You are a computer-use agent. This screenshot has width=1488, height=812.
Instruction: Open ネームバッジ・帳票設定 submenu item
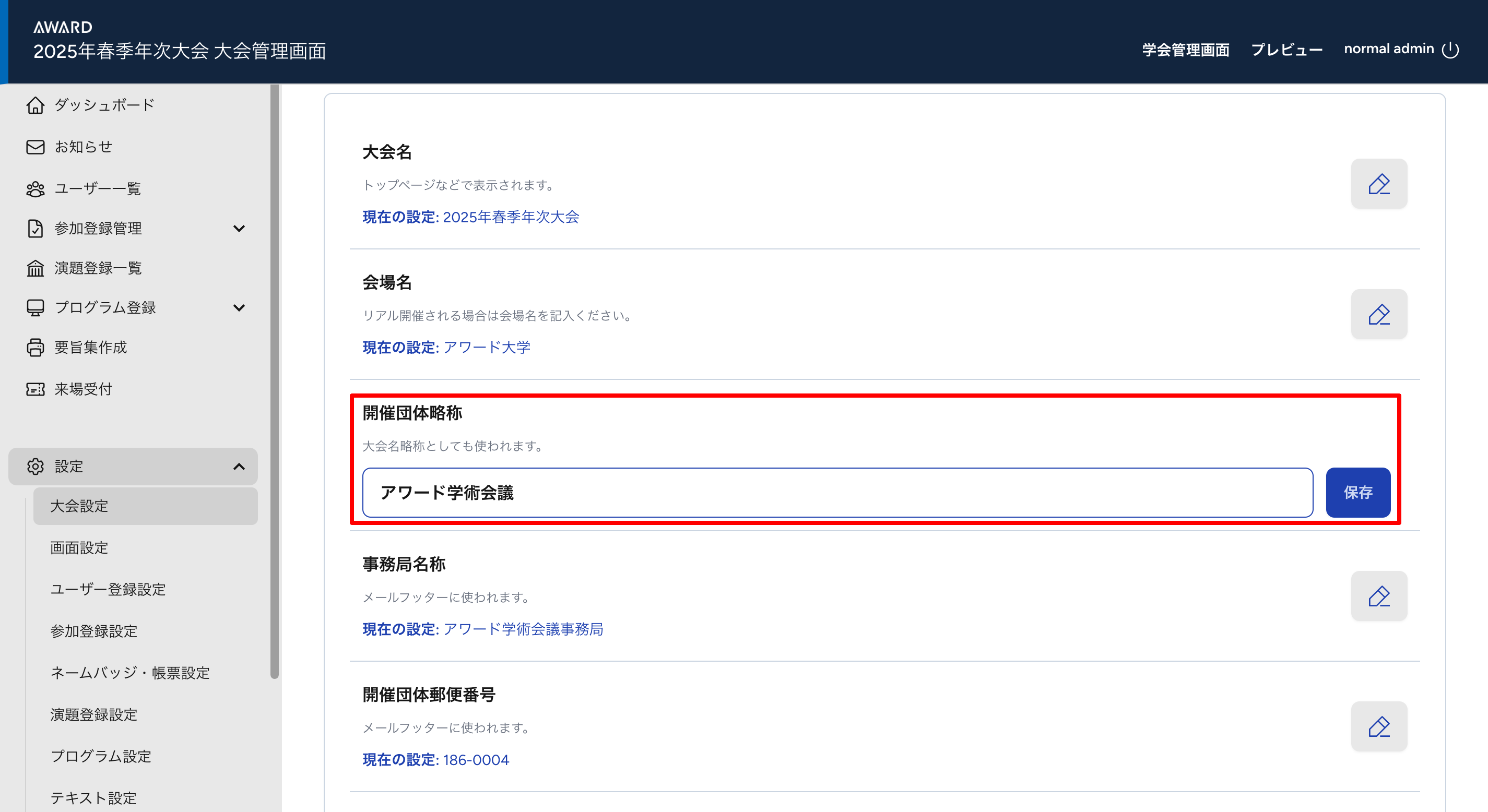point(130,673)
